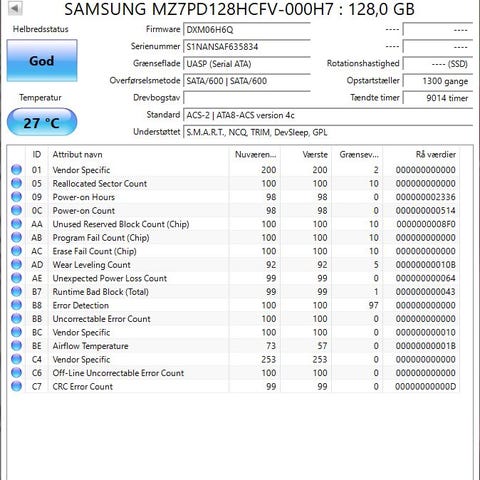Screen dimensions: 480x480
Task: Go to previous disk using left arrow
Action: point(15,8)
